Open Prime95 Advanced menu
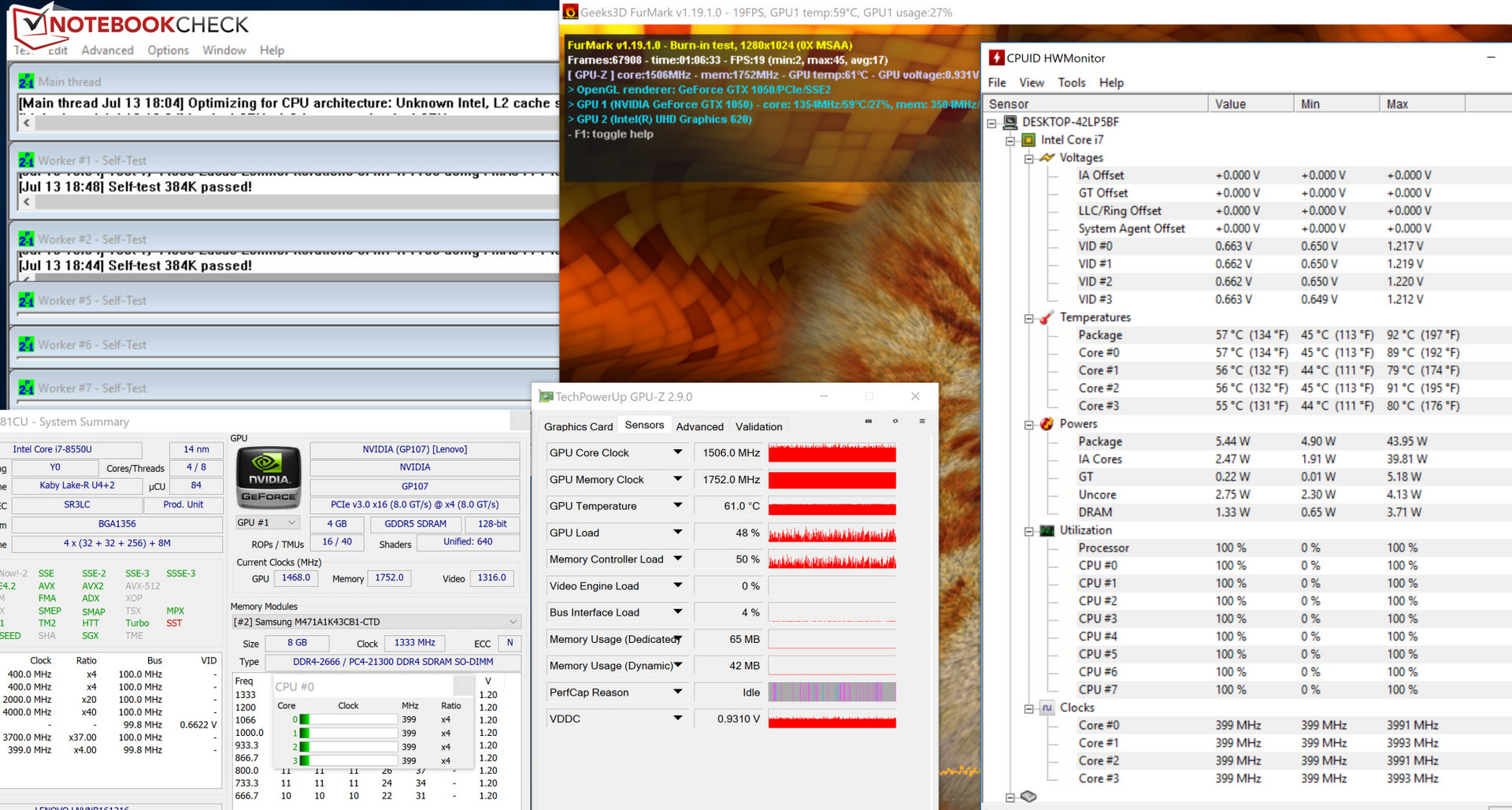1512x810 pixels. pos(107,50)
